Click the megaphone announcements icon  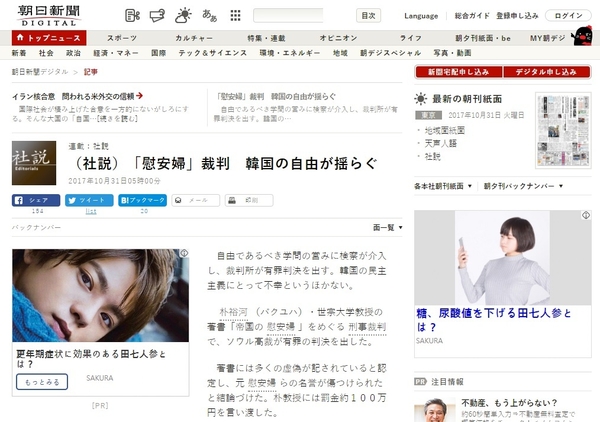[x=157, y=16]
